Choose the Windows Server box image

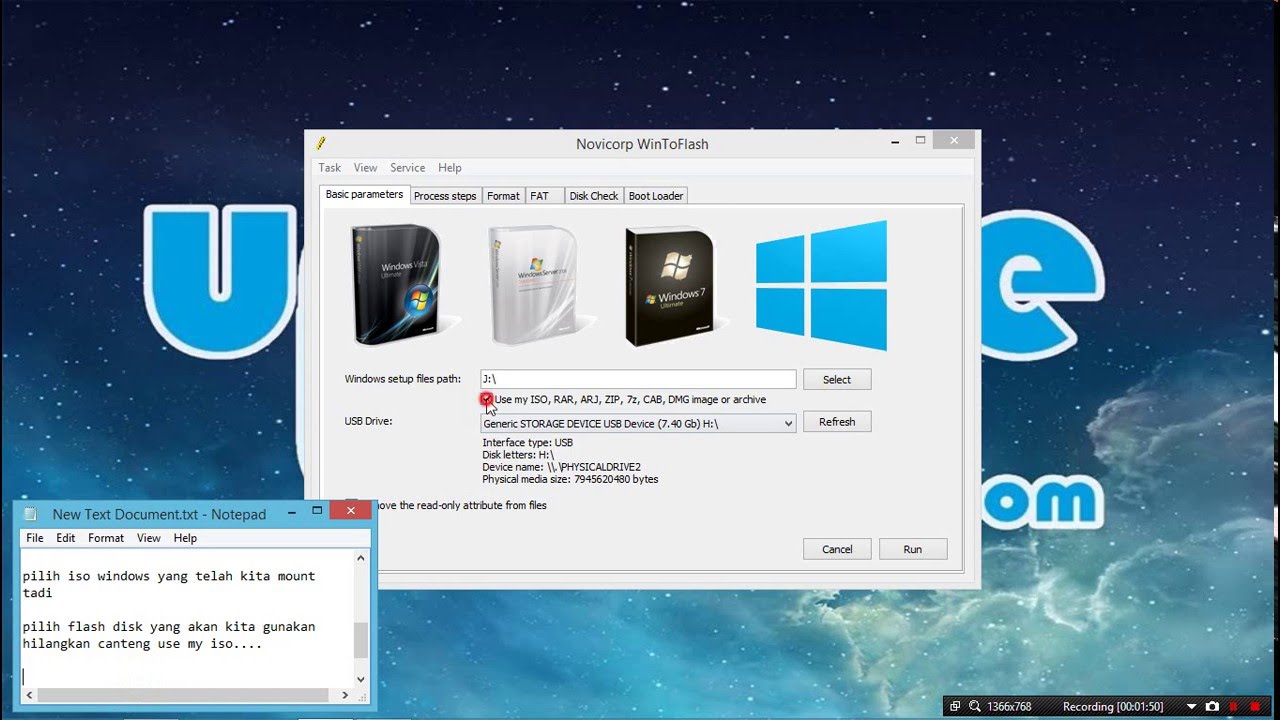[534, 285]
